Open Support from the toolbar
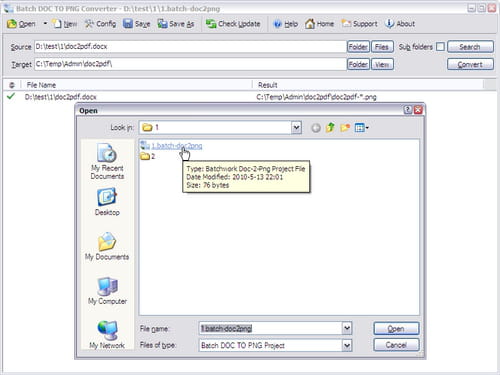Viewport: 500px width, 375px height. (359, 24)
